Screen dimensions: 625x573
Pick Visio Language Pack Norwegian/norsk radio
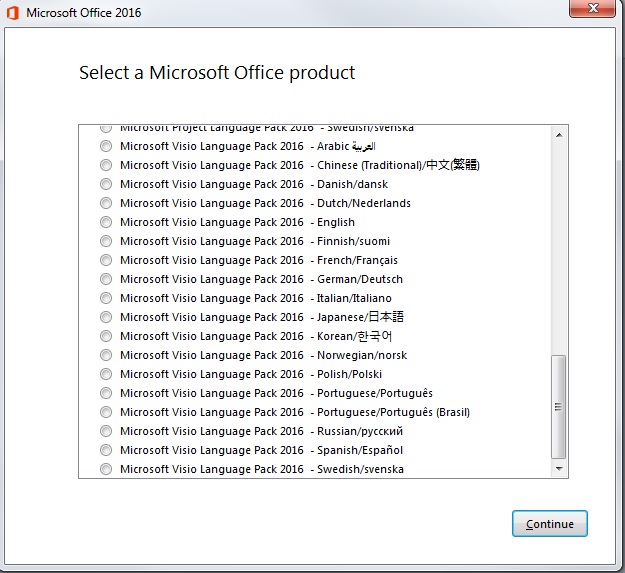pyautogui.click(x=106, y=355)
